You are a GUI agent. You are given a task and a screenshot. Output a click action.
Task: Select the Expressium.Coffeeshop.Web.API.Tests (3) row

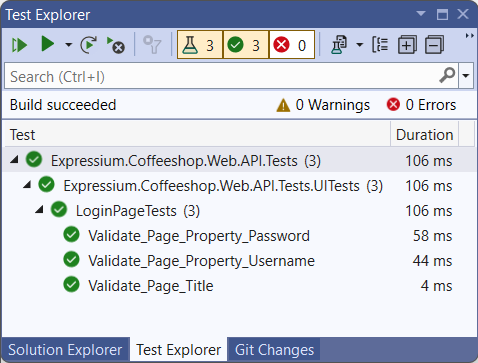tap(239, 160)
